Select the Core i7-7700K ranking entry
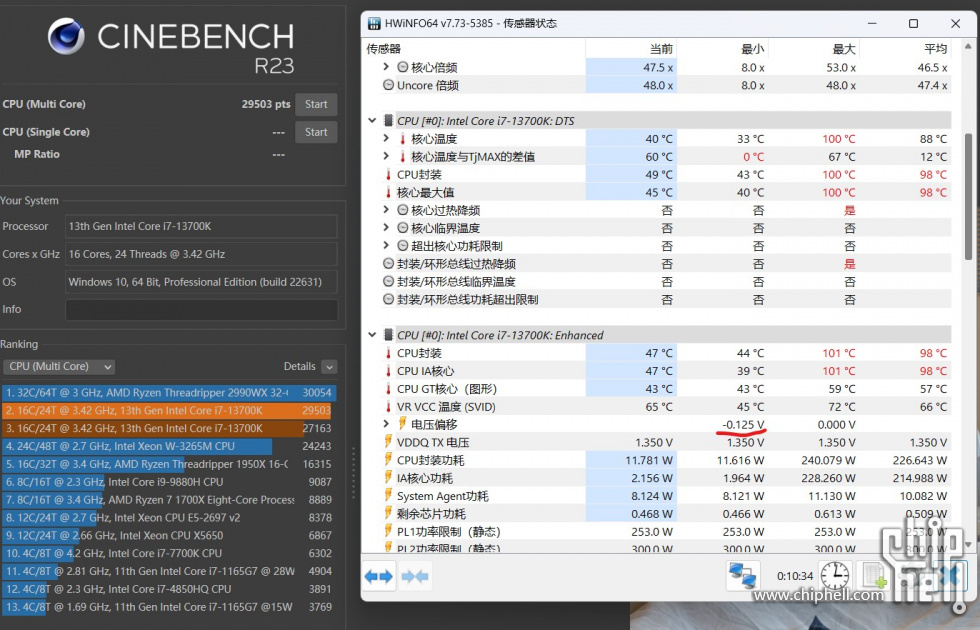Screen dimensions: 980x630 tap(169, 553)
